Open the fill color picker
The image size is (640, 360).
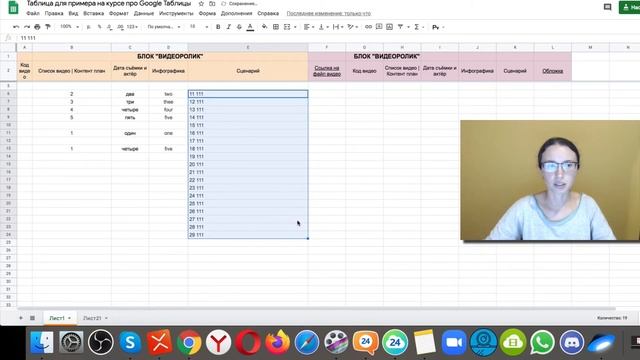click(x=264, y=27)
